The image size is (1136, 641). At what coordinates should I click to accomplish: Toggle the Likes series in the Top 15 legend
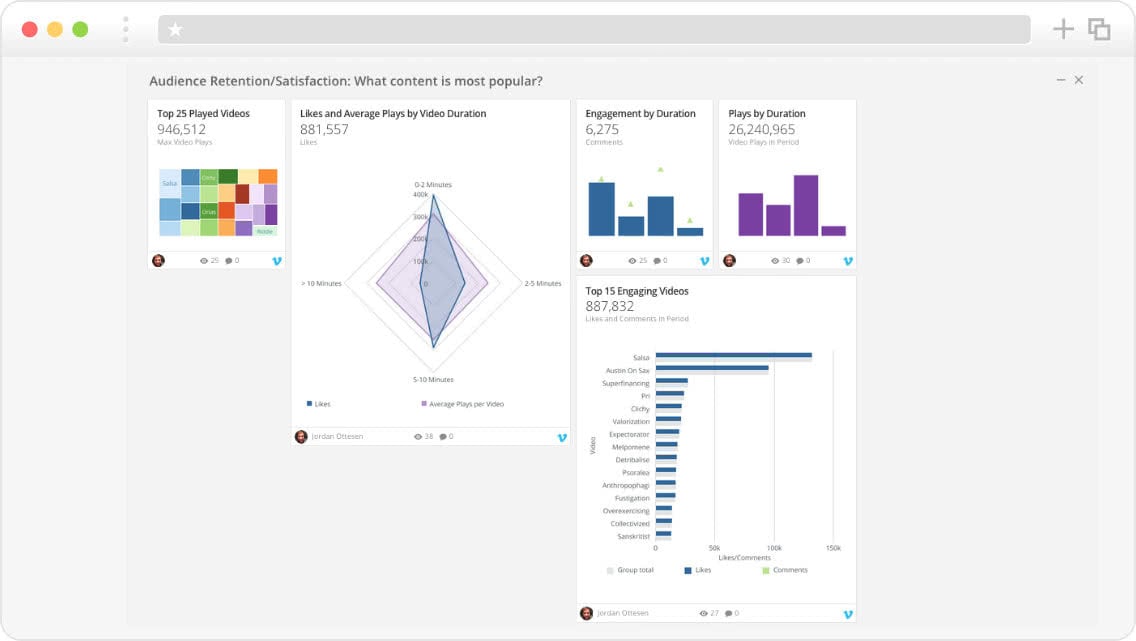[x=698, y=569]
